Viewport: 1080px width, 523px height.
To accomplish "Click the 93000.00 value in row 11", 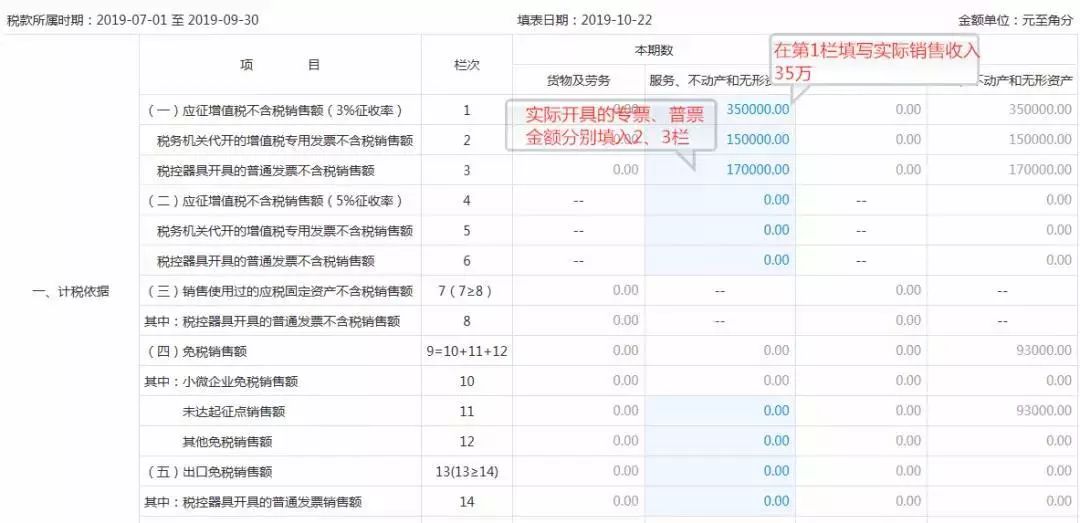I will (x=1043, y=411).
